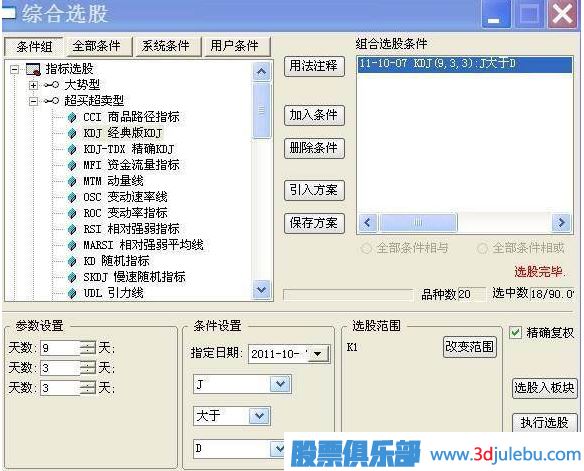Click the MTM 动量线 indicator icon

tap(72, 182)
